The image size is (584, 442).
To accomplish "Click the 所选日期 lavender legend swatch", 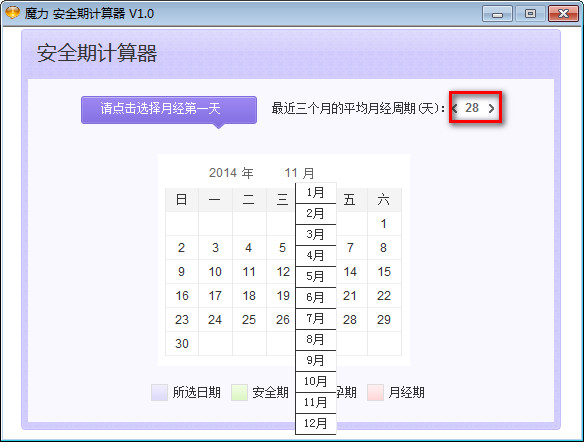I will click(159, 392).
